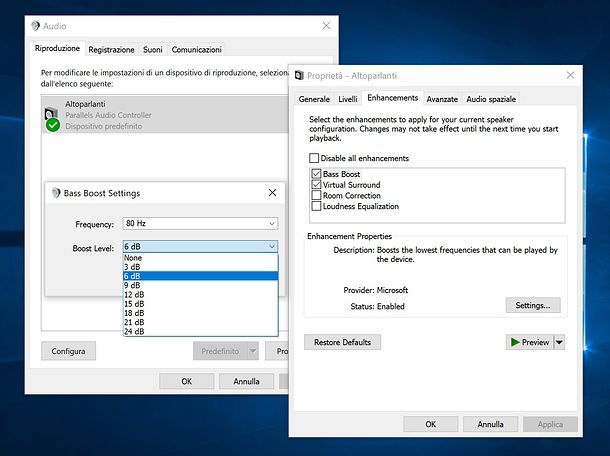The width and height of the screenshot is (610, 456).
Task: Select 12 dB from Boost Level list
Action: point(200,295)
